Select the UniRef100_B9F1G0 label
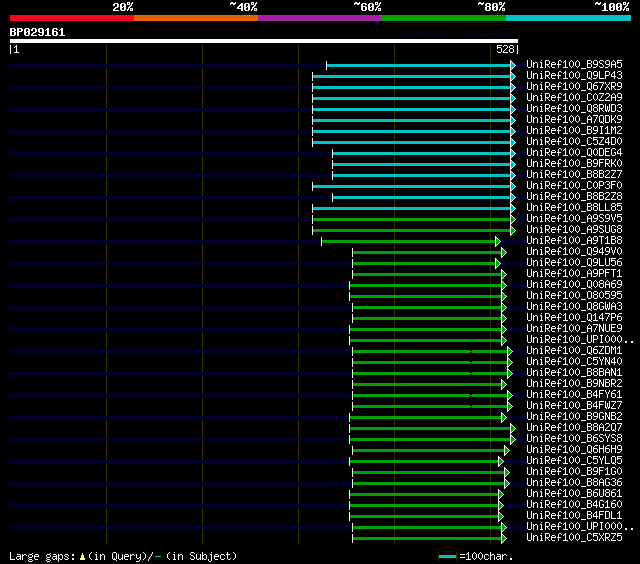 (x=574, y=472)
